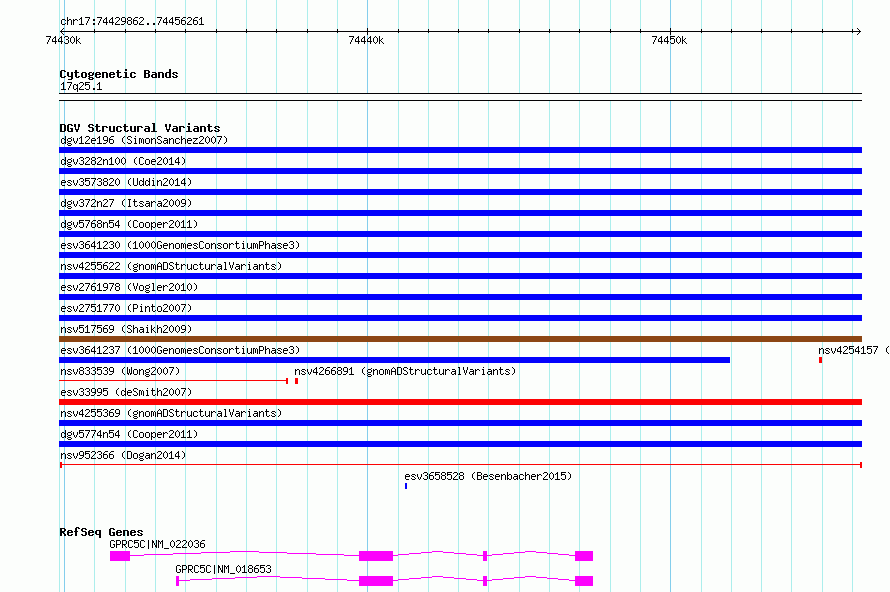The width and height of the screenshot is (890, 592).
Task: Open the GPRC5C|NM_022036 transcript label
Action: (x=157, y=544)
